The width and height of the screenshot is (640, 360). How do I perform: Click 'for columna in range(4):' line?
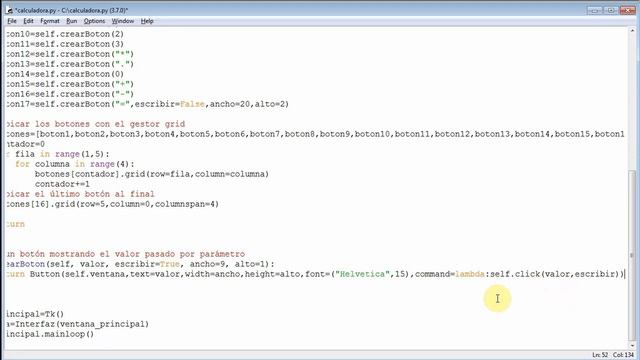(x=75, y=164)
